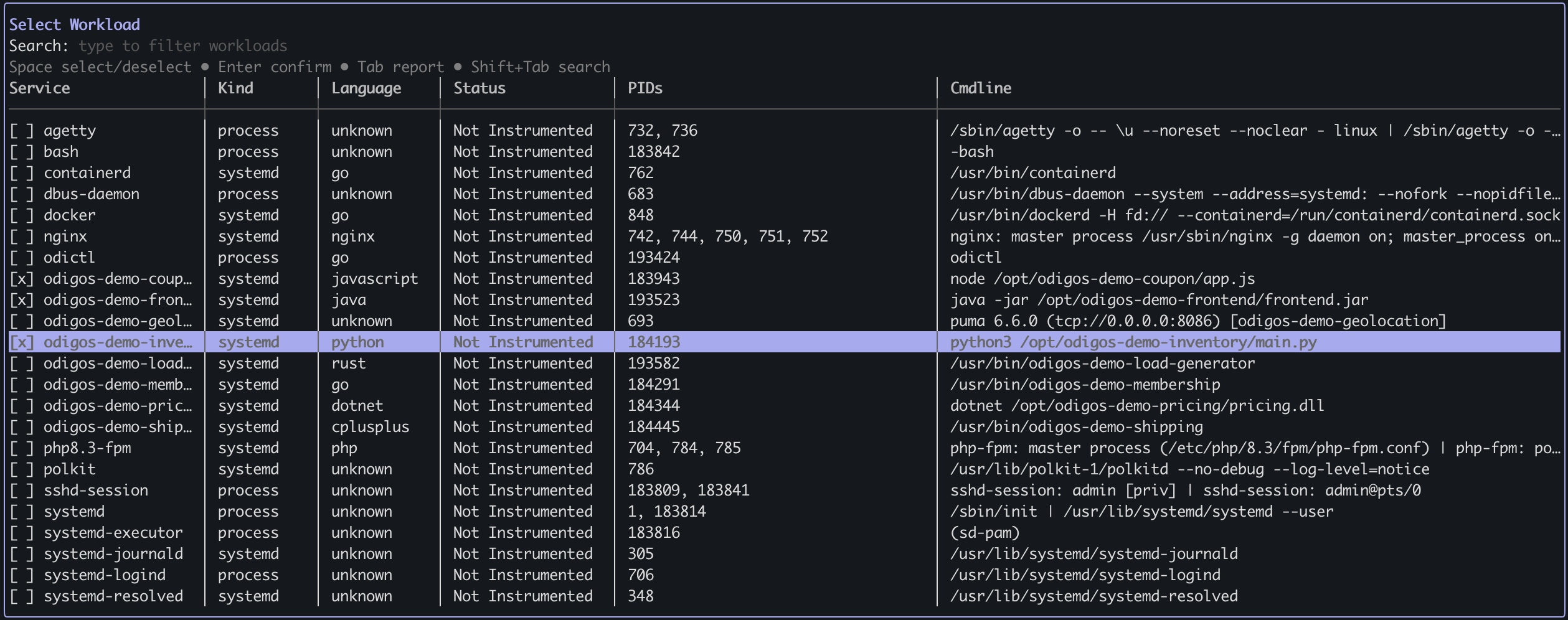Viewport: 1568px width, 620px height.
Task: Click the polkitd --no-debug cmdline
Action: point(1190,469)
